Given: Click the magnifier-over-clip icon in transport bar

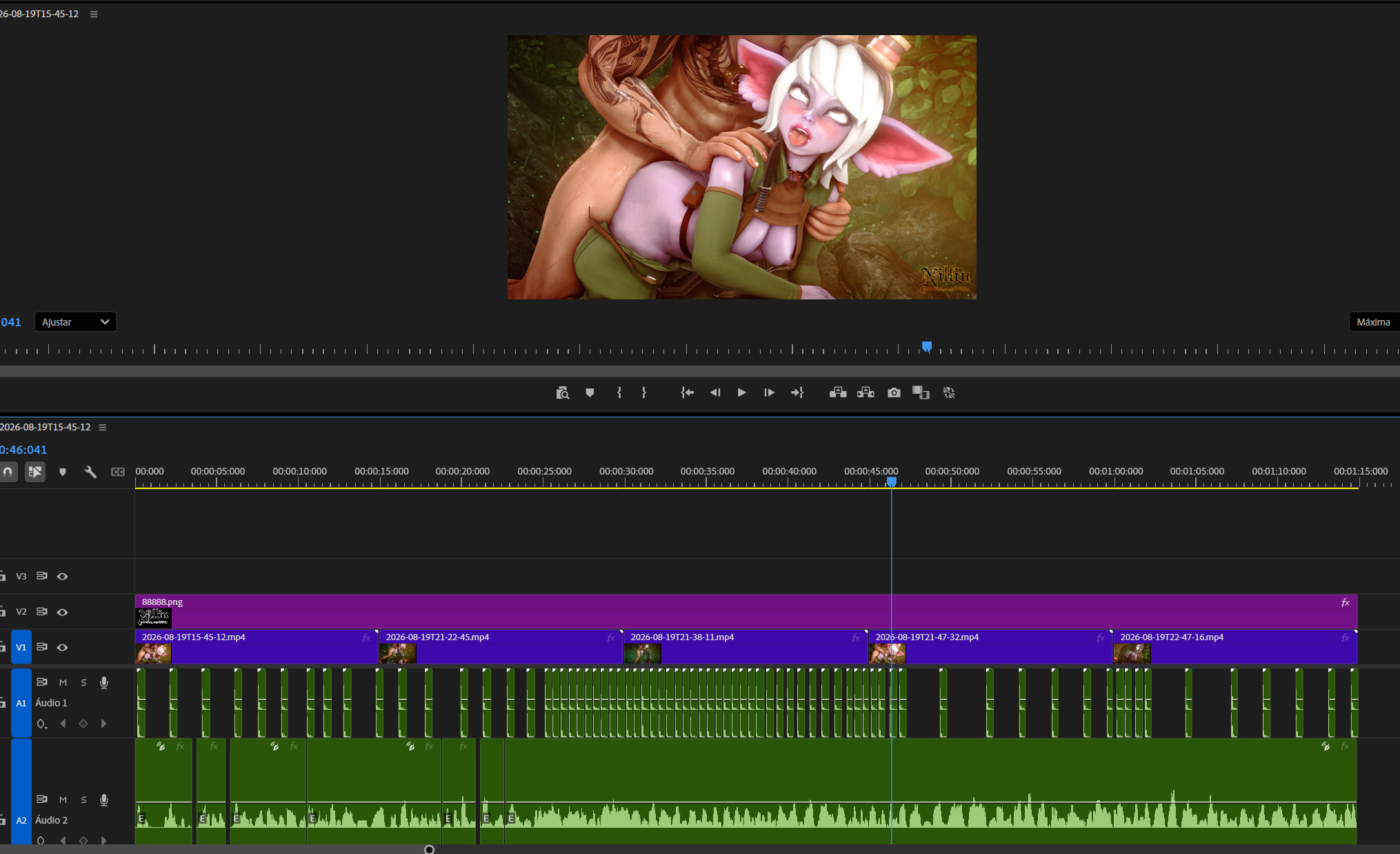Looking at the screenshot, I should pos(563,393).
